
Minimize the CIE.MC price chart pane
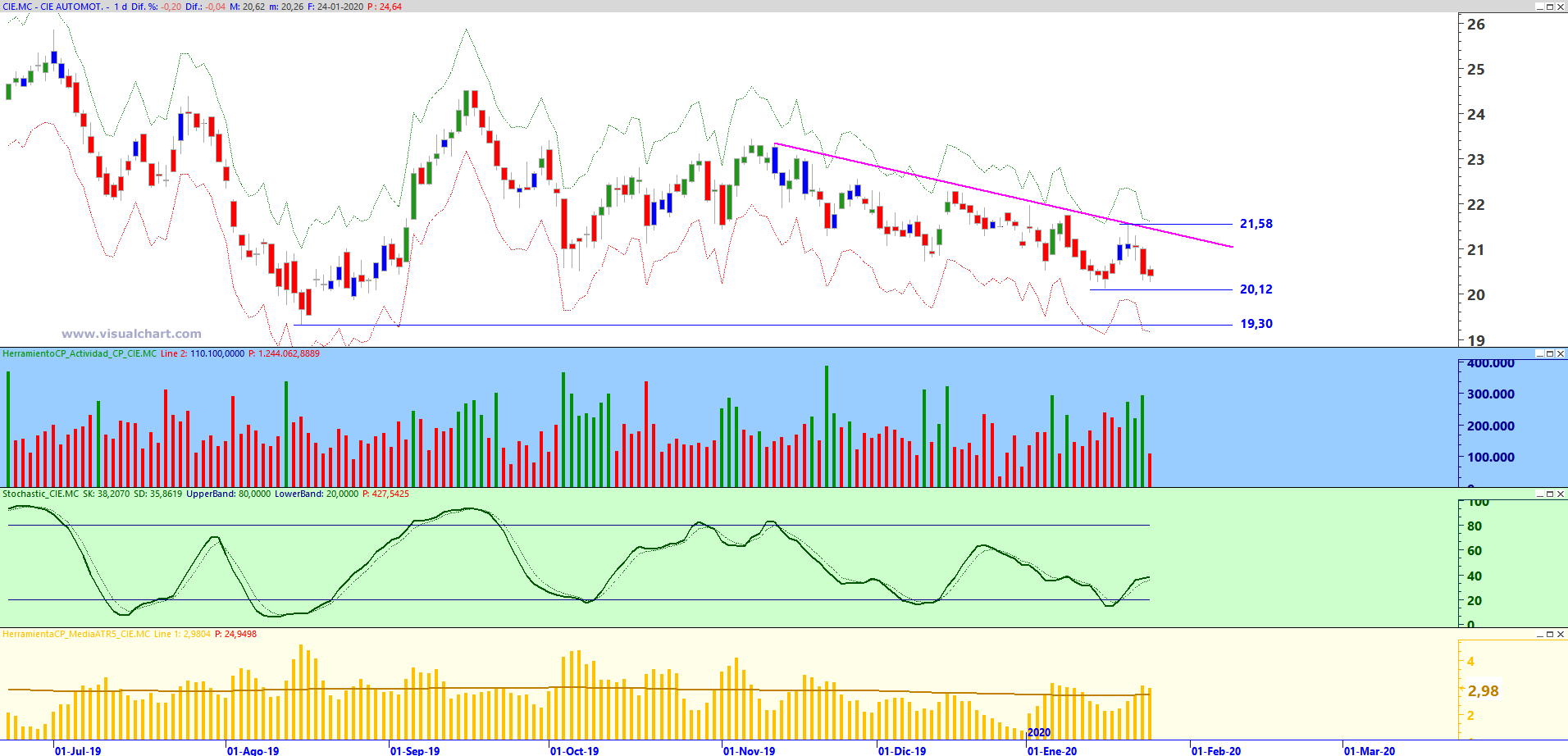[1539, 7]
